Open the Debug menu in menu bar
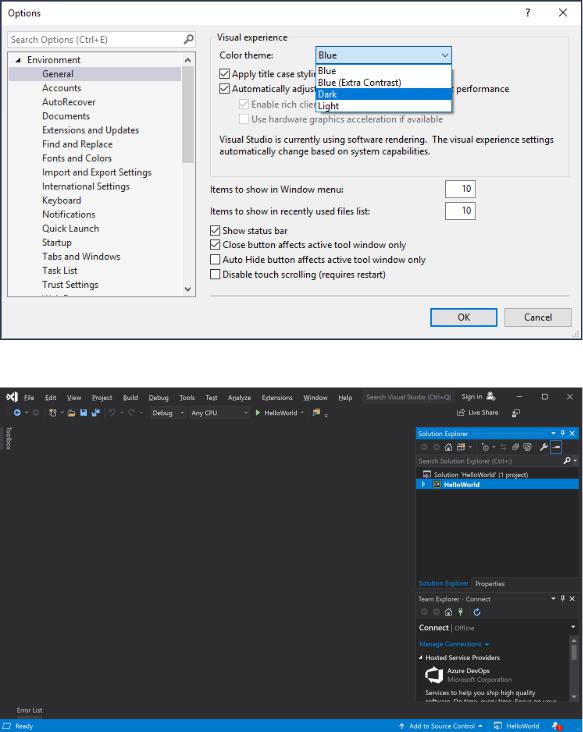This screenshot has height=732, width=583. coord(158,398)
